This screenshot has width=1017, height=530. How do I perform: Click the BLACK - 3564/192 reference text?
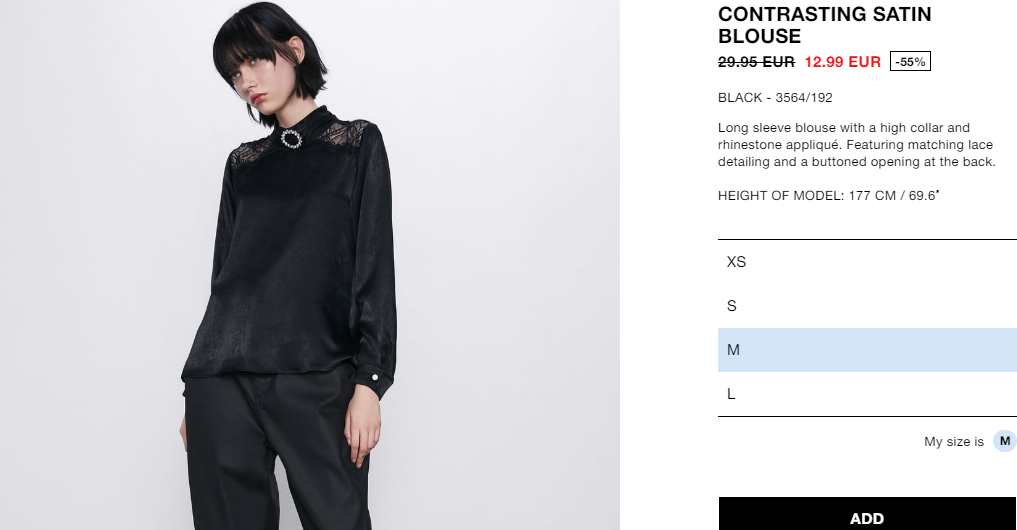click(x=775, y=98)
